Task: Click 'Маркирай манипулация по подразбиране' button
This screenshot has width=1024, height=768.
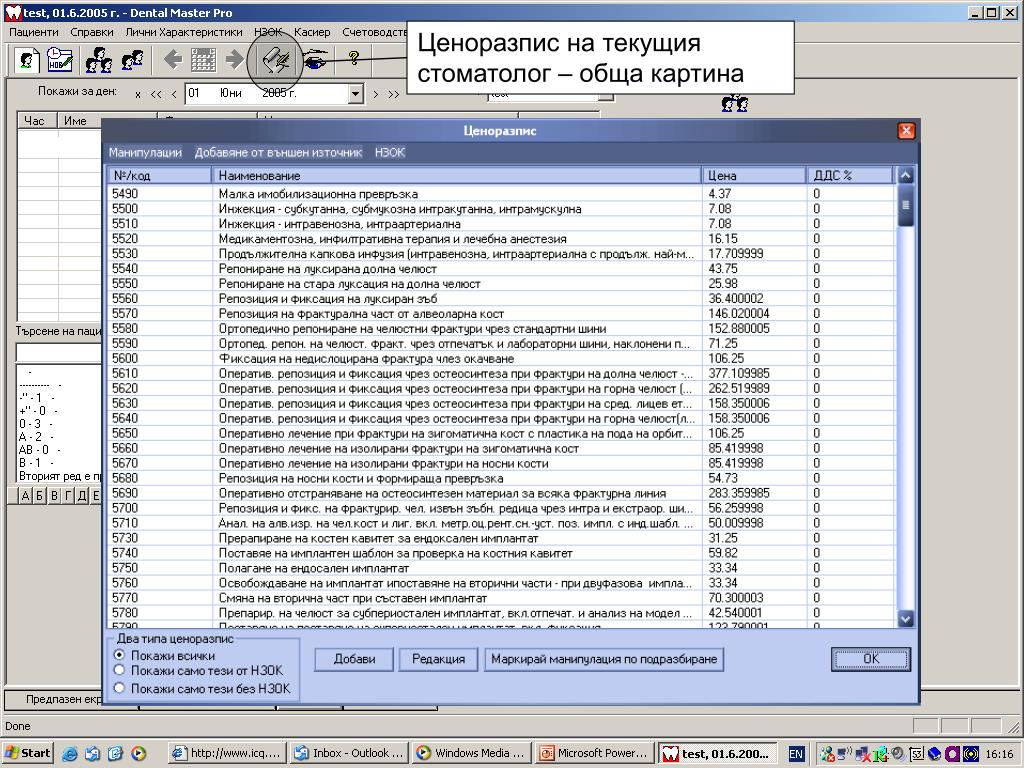Action: 604,659
